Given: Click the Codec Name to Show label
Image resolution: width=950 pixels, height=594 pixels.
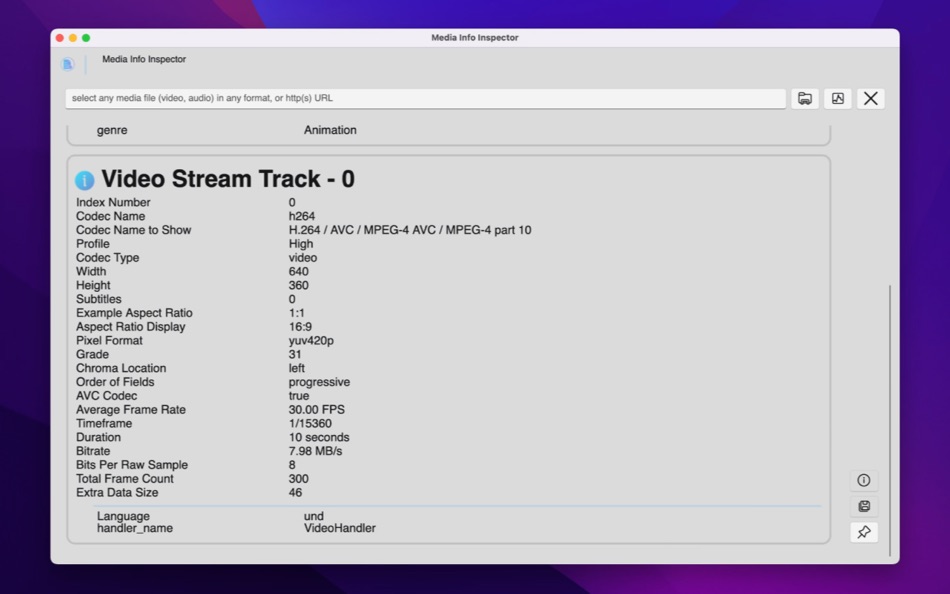Looking at the screenshot, I should point(133,230).
